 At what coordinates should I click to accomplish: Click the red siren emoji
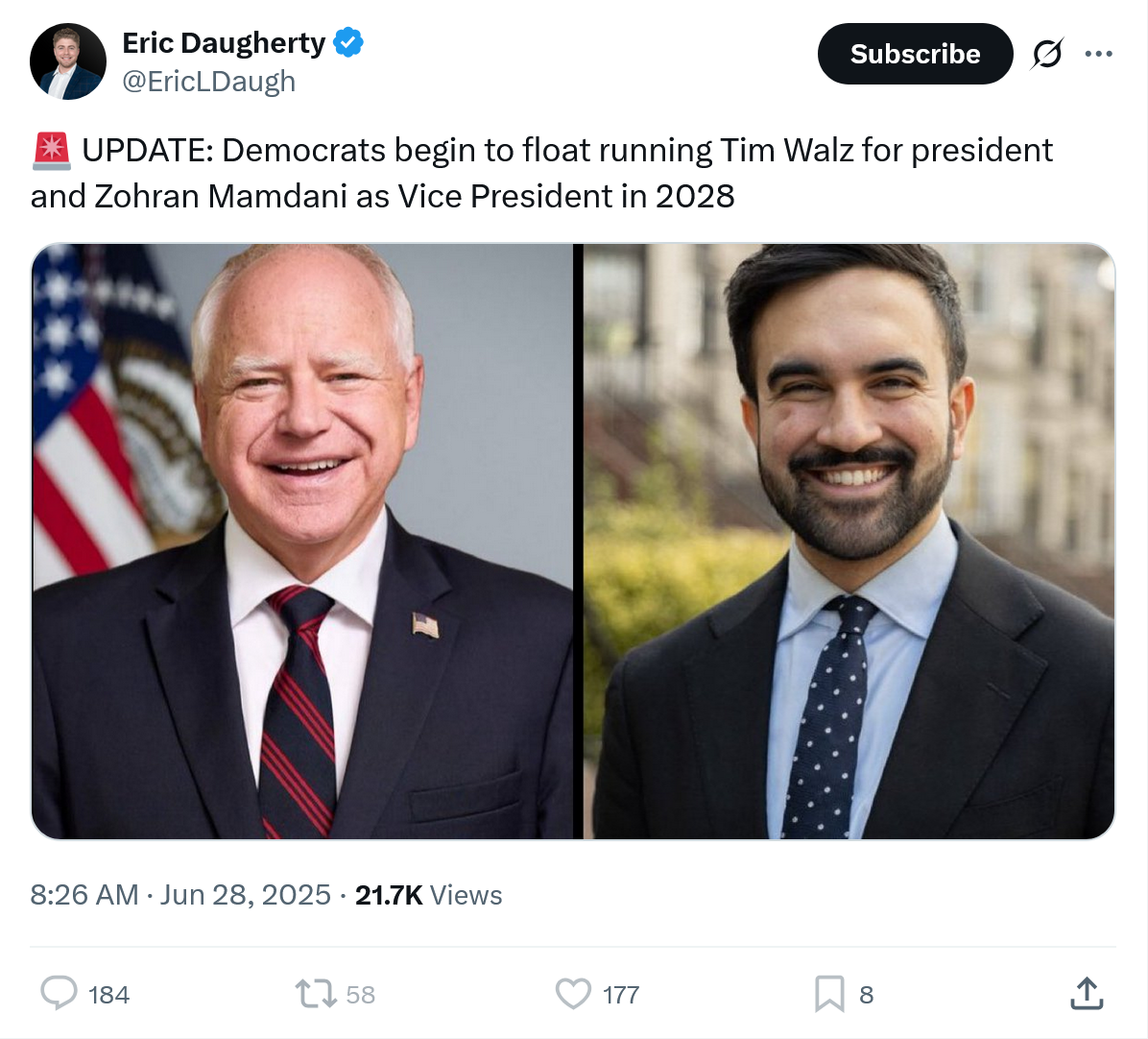pos(51,151)
